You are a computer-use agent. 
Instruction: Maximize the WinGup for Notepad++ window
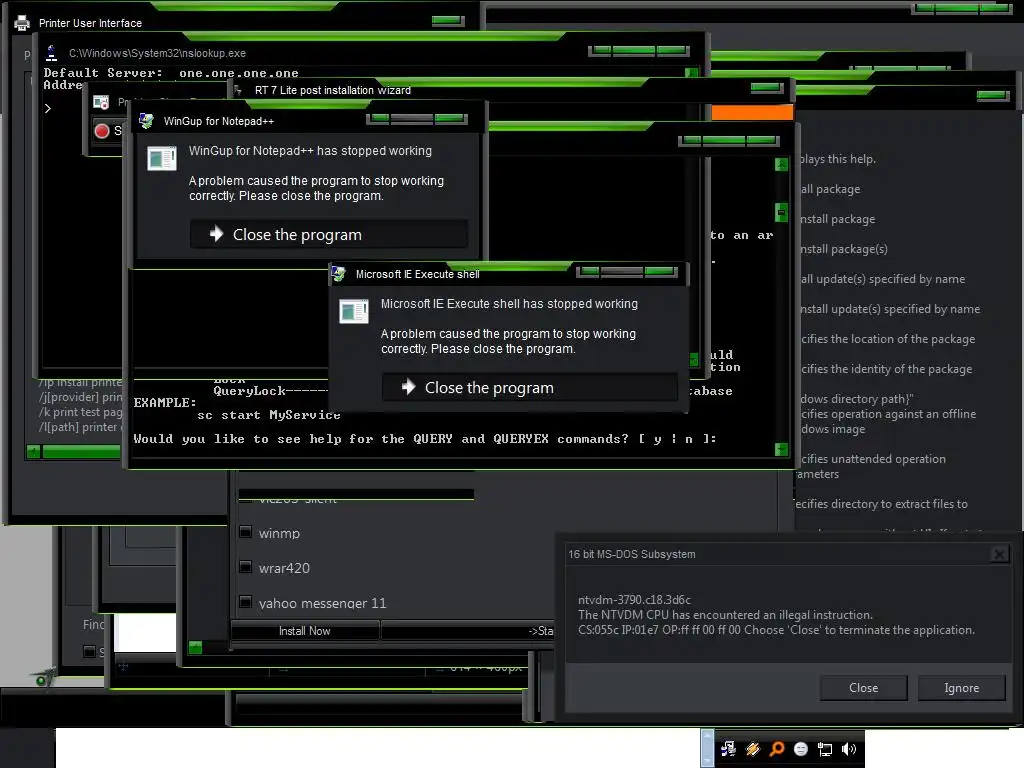pos(412,119)
